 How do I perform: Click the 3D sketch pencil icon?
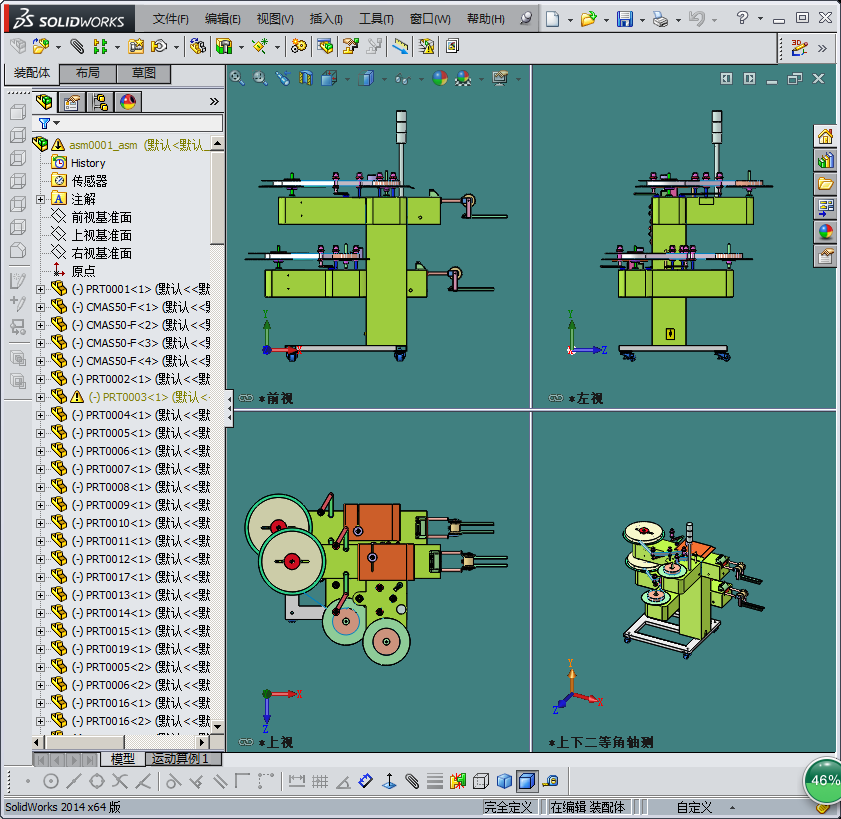click(799, 48)
